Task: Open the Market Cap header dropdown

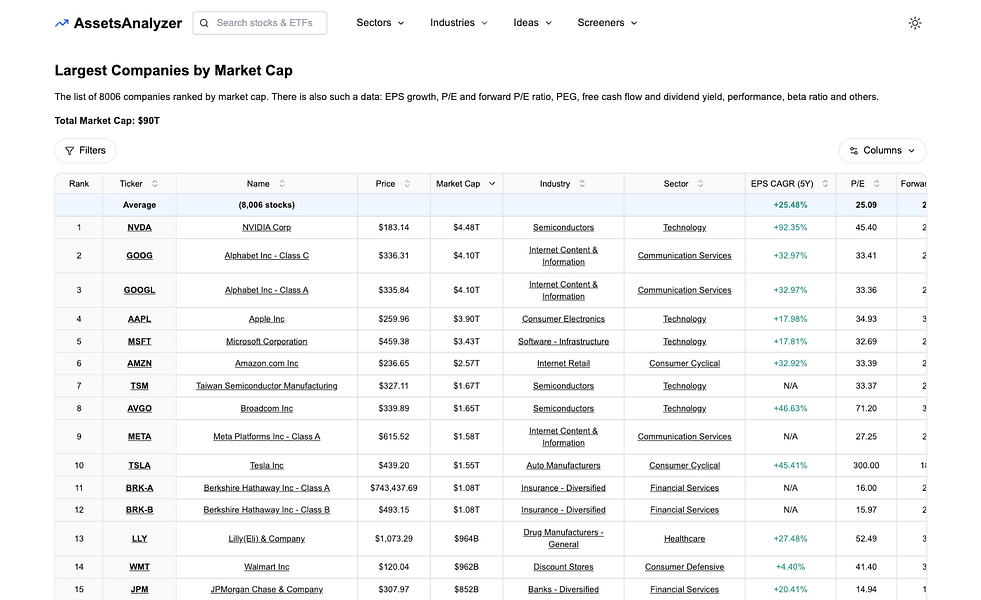Action: click(x=491, y=183)
